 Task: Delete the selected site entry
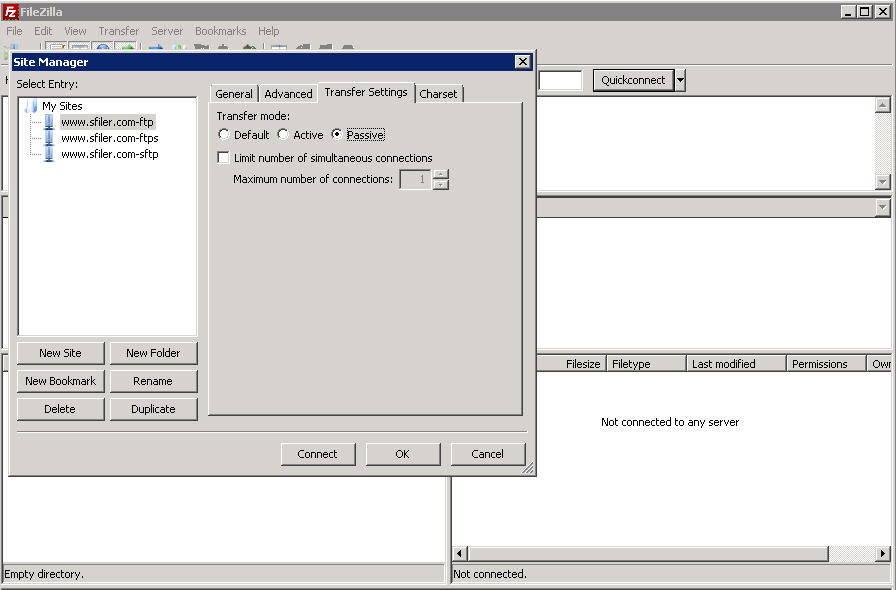coord(61,409)
